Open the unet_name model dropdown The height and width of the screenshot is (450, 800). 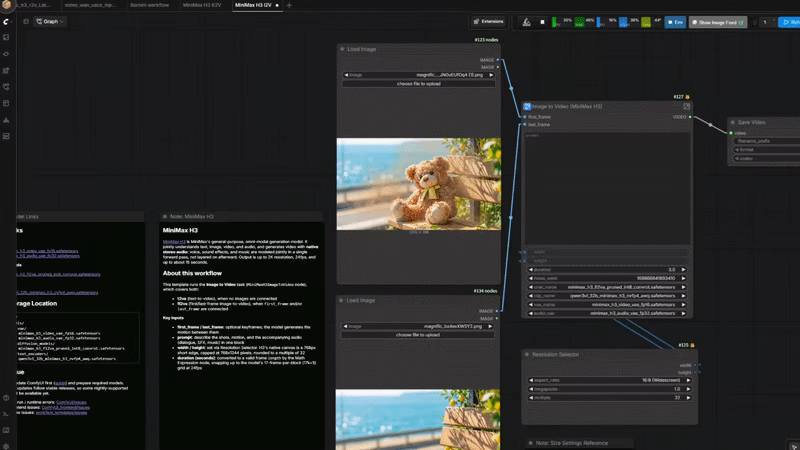pyautogui.click(x=607, y=287)
